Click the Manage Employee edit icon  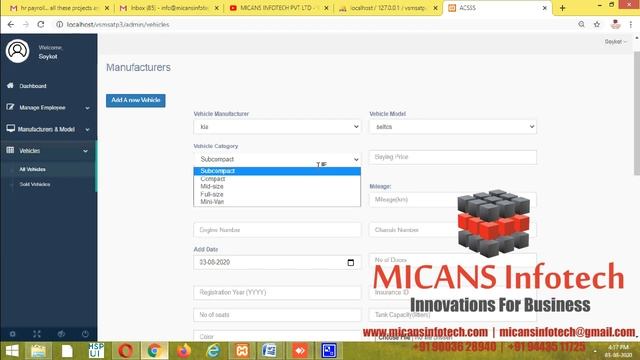pos(10,107)
